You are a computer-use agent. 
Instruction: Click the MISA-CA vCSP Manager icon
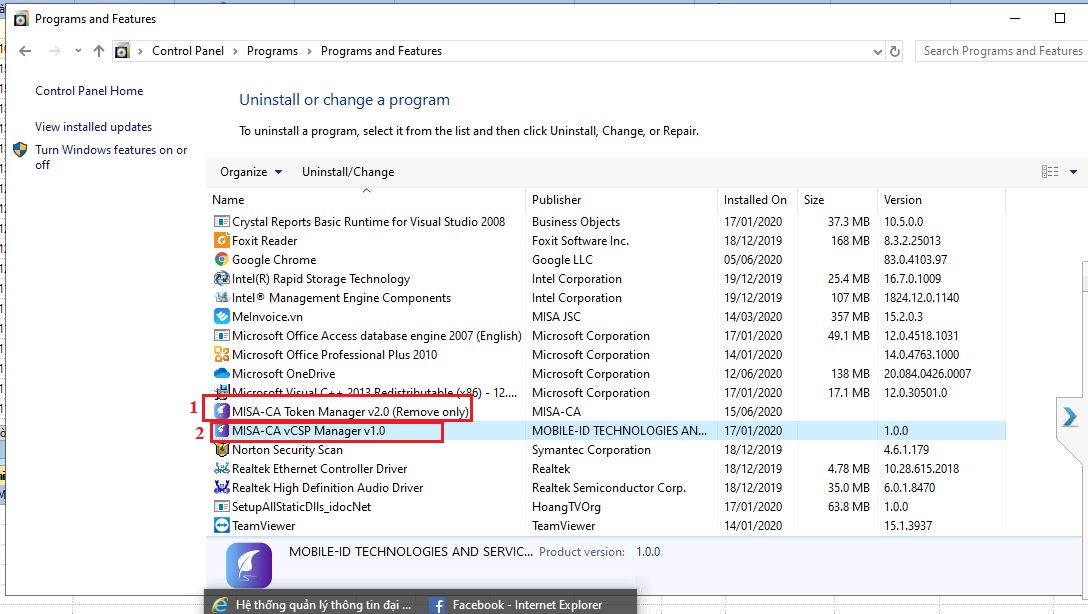pyautogui.click(x=221, y=431)
